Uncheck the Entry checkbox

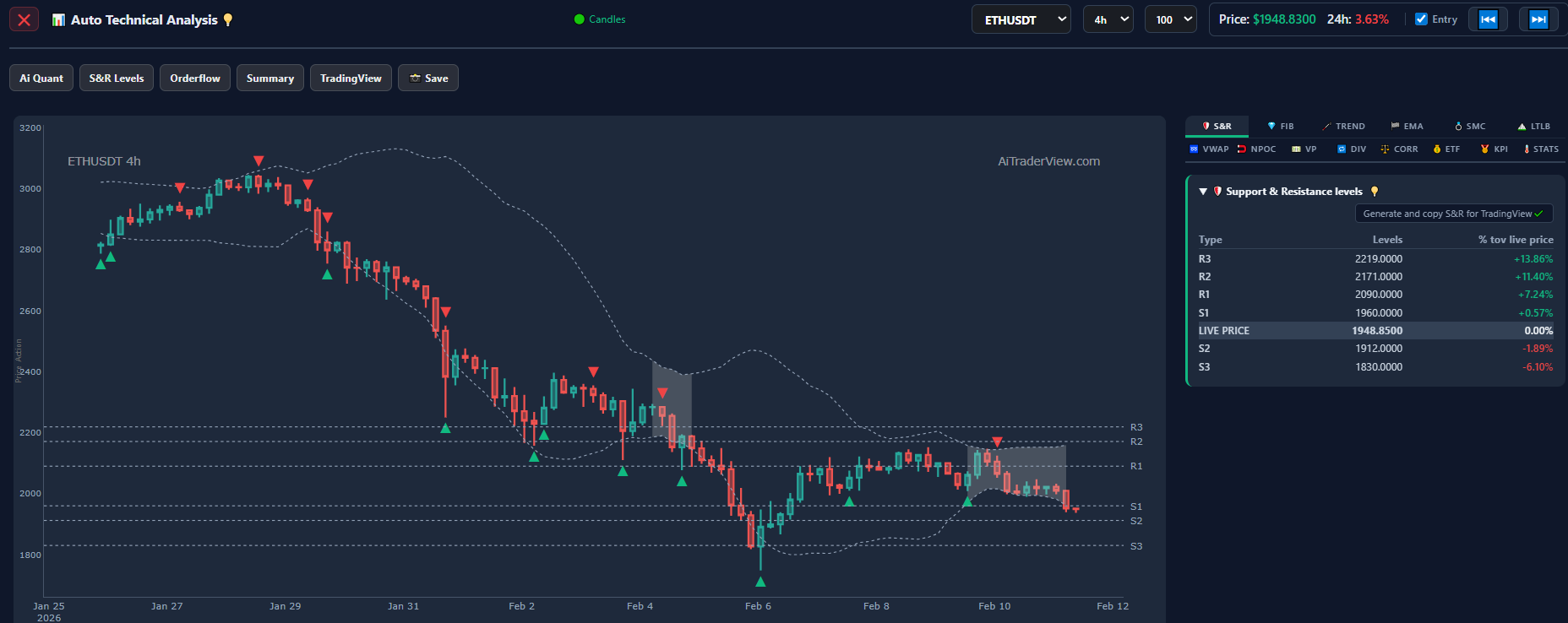click(1421, 19)
